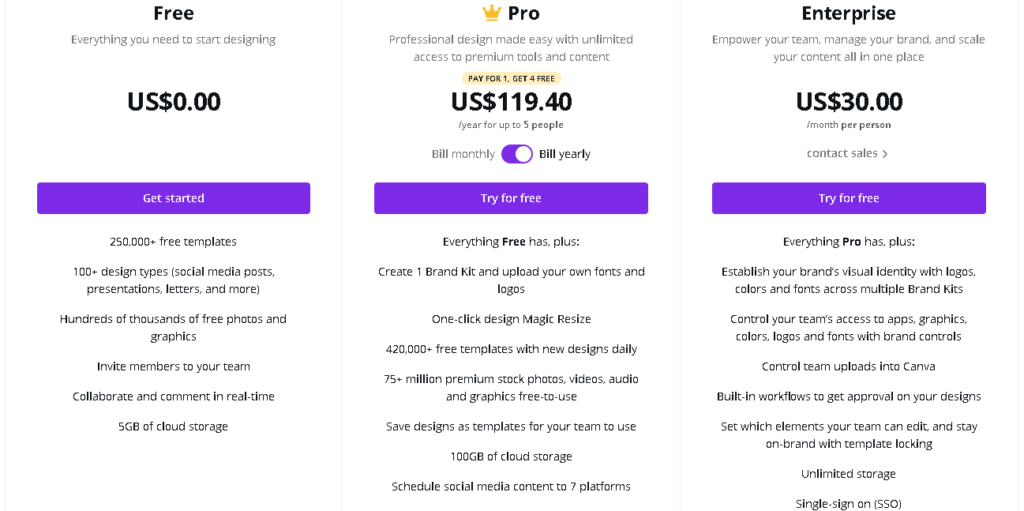Click the Get started button on Free plan

[174, 198]
